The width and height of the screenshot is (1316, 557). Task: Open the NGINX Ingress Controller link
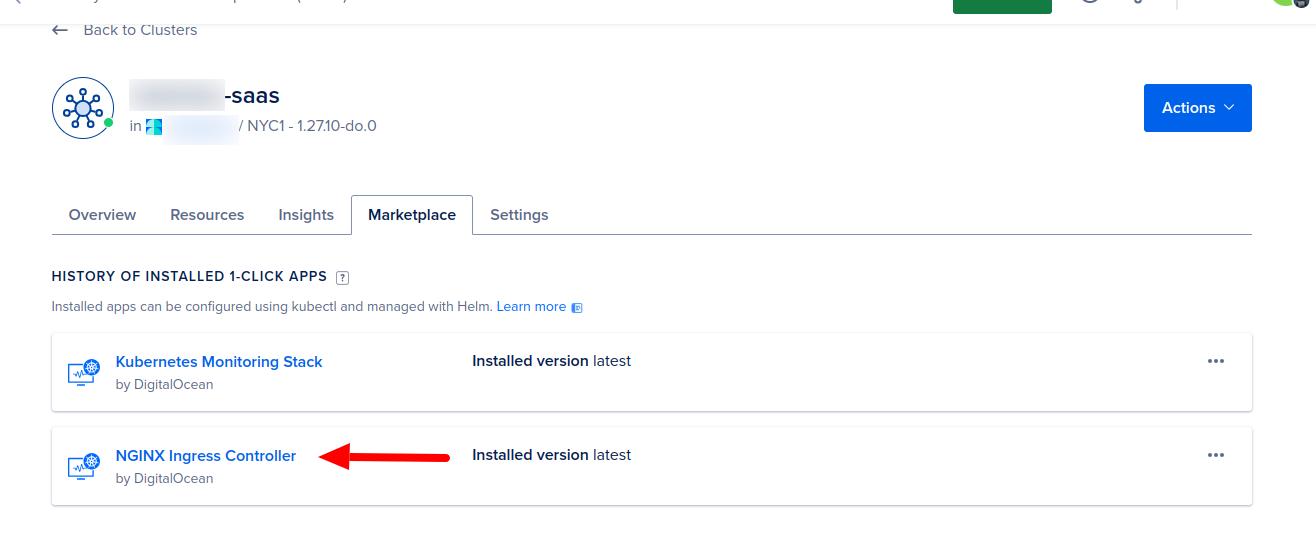coord(206,456)
